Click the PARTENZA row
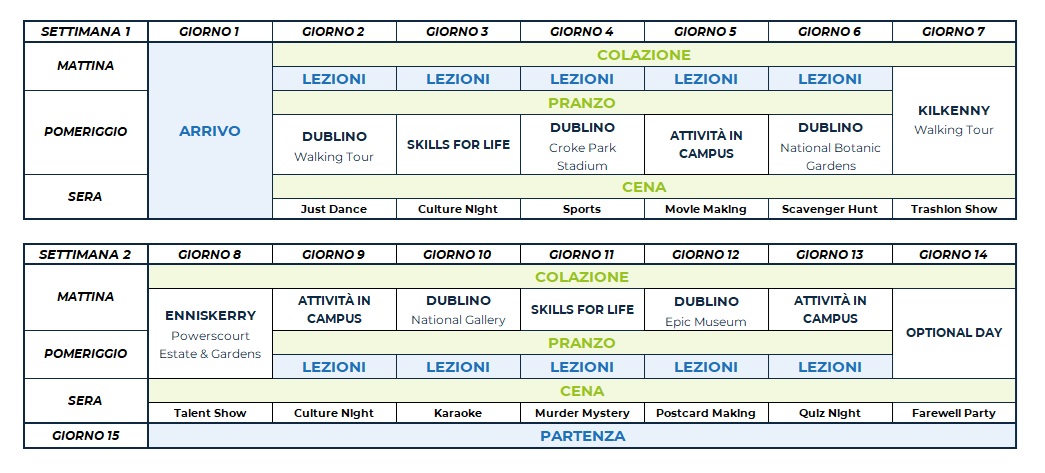This screenshot has width=1045, height=473. coord(582,436)
